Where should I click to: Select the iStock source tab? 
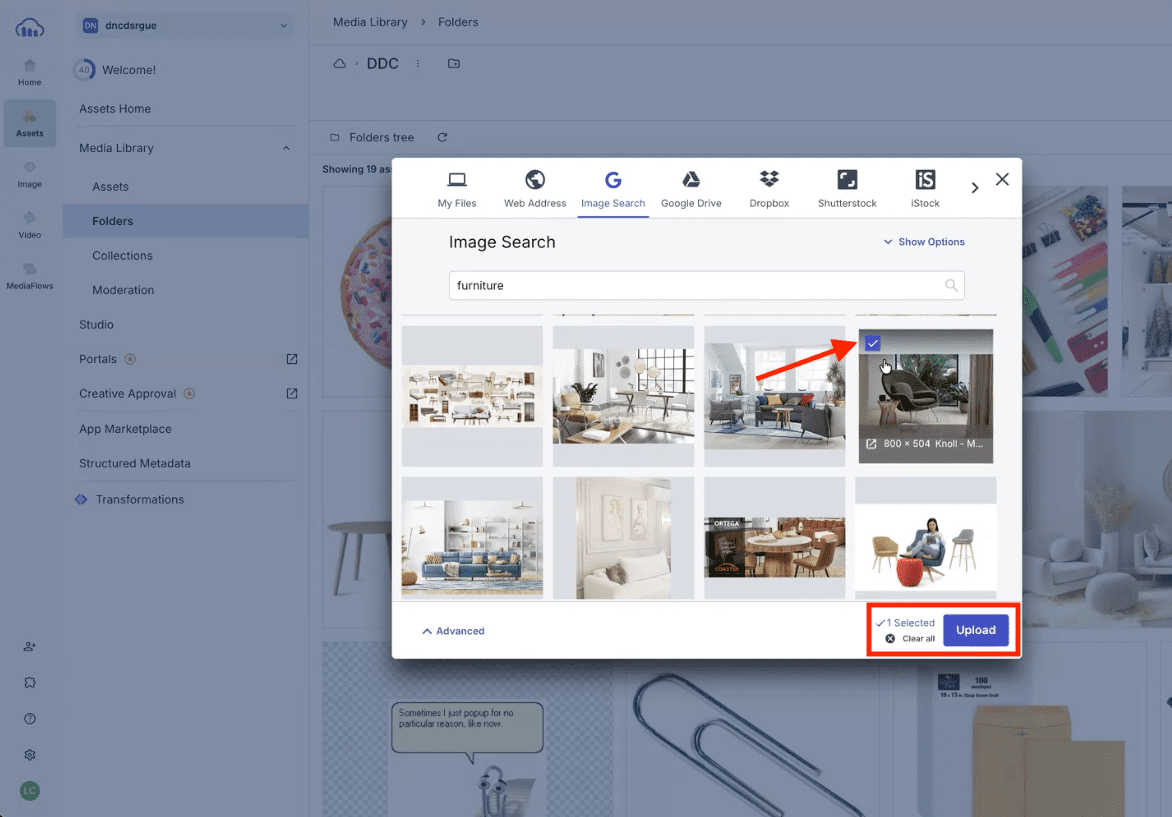[x=925, y=189]
